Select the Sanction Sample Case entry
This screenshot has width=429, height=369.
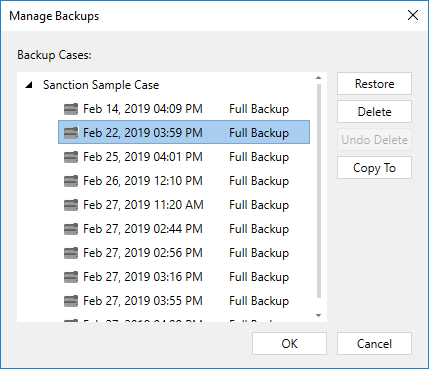tap(101, 85)
